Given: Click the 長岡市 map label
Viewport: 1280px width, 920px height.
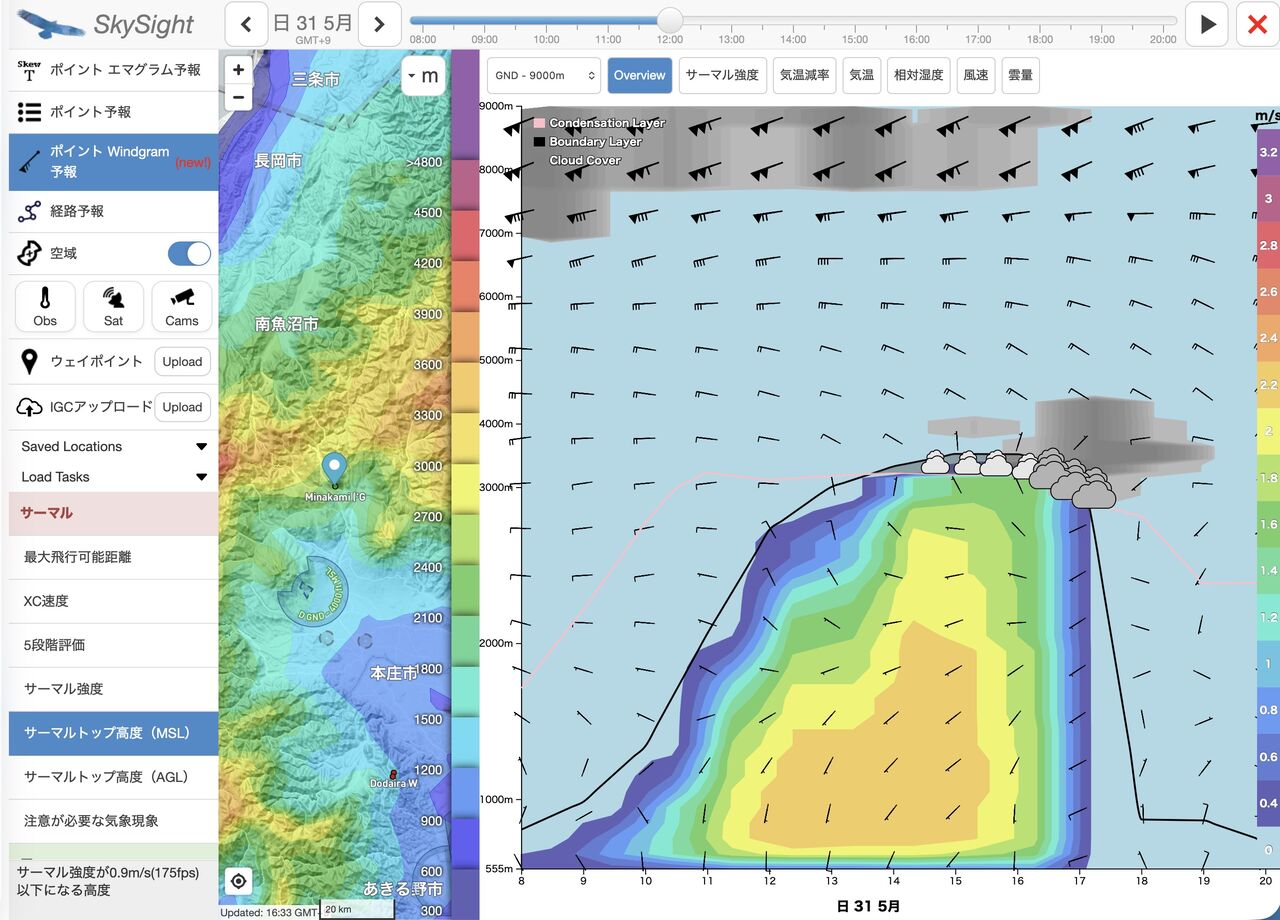Looking at the screenshot, I should pyautogui.click(x=278, y=161).
